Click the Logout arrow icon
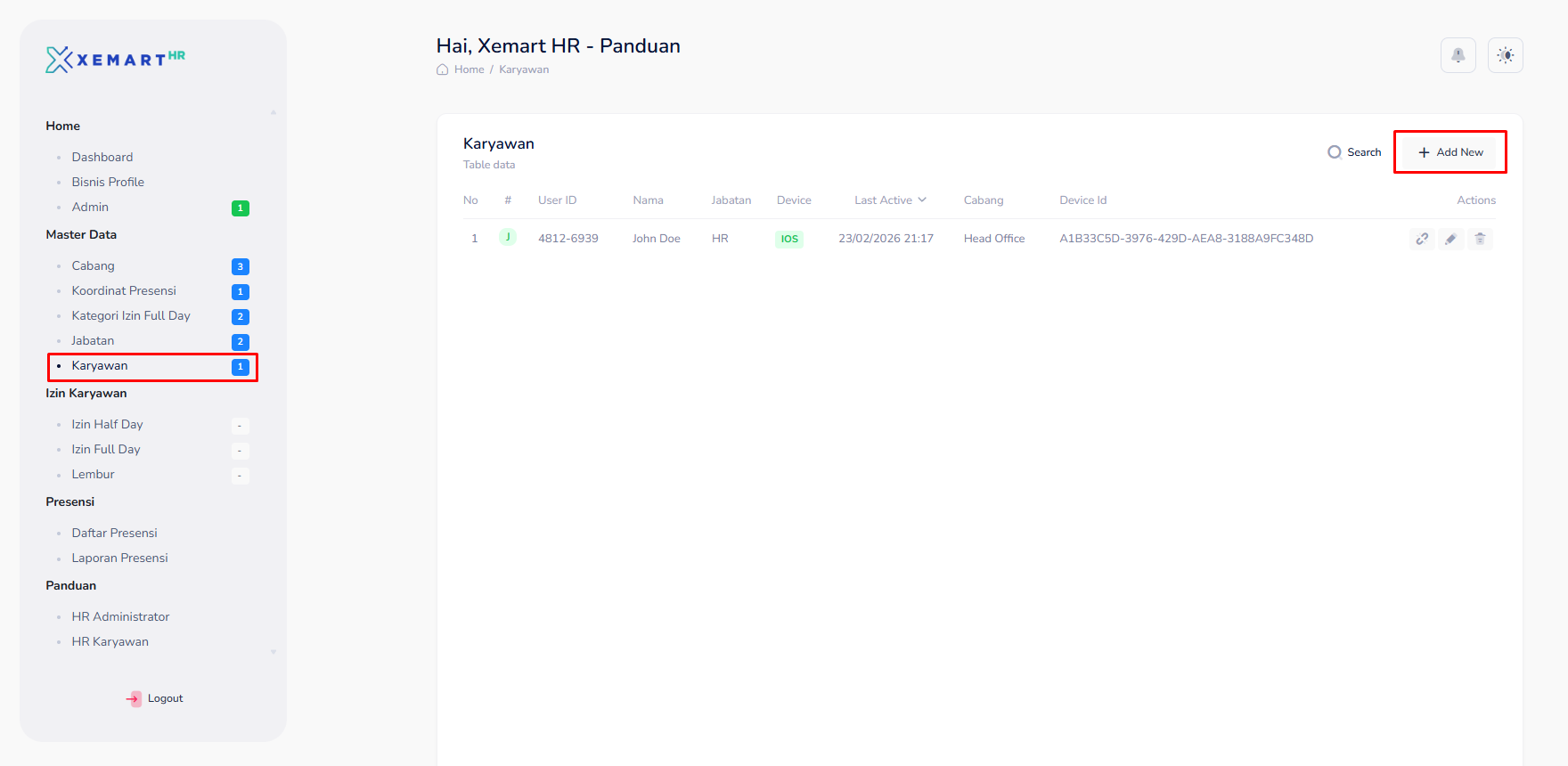The width and height of the screenshot is (1568, 766). click(x=134, y=699)
